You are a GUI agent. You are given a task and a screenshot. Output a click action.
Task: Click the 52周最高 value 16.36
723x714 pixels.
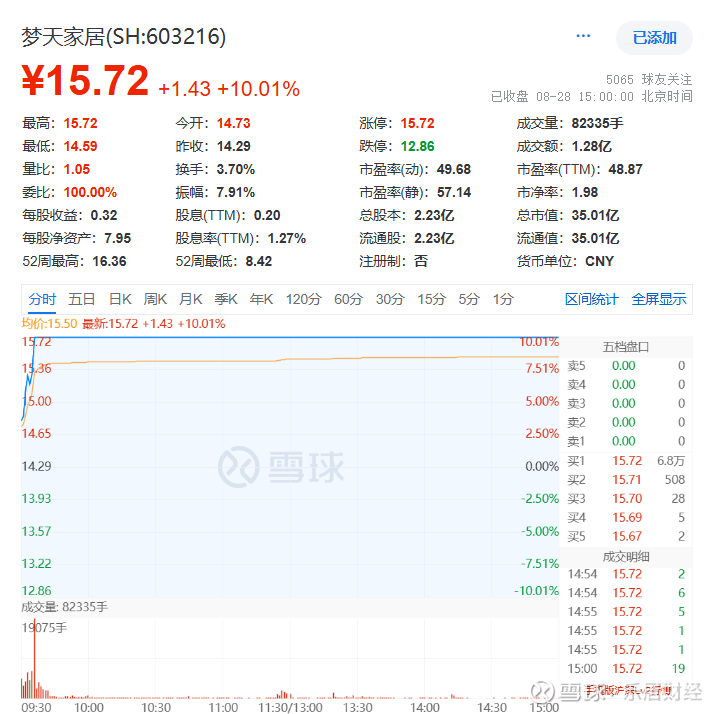[109, 262]
